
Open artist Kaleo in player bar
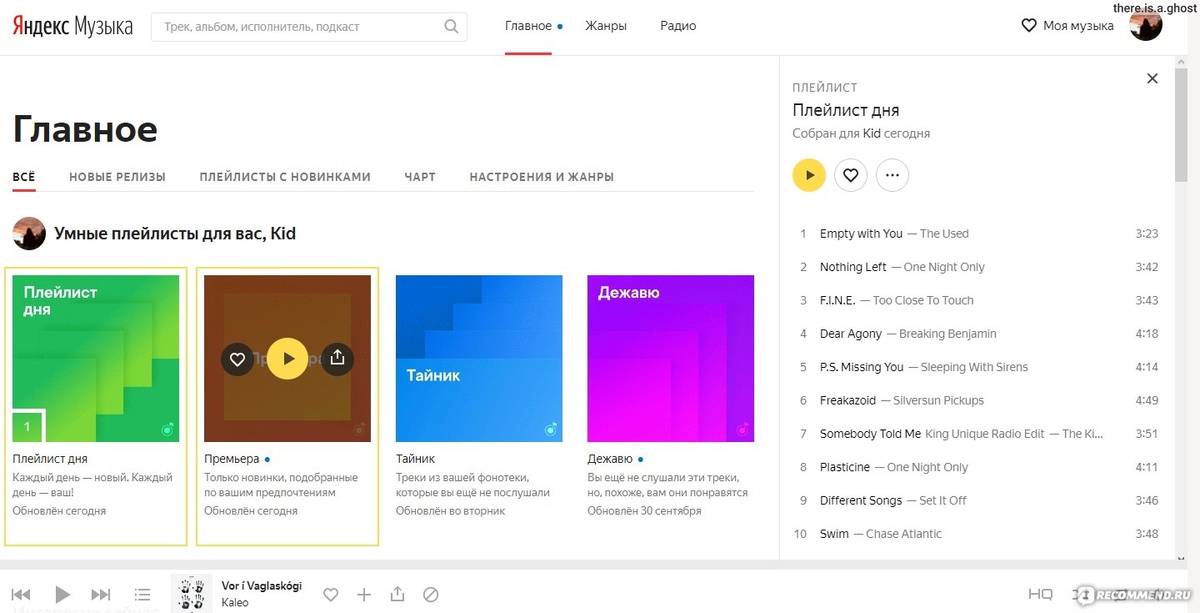point(235,603)
